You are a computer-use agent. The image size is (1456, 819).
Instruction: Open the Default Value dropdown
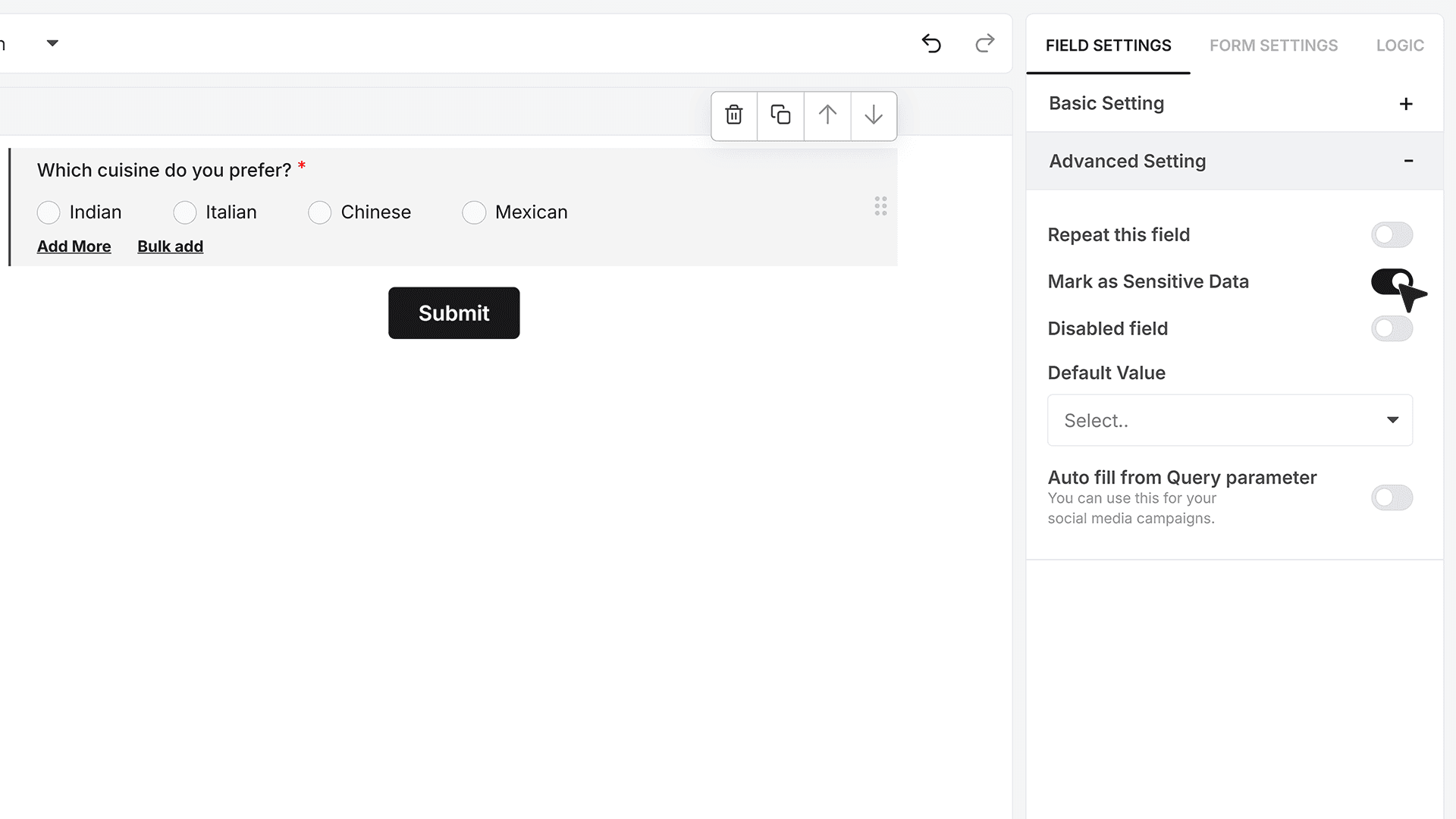(x=1229, y=420)
